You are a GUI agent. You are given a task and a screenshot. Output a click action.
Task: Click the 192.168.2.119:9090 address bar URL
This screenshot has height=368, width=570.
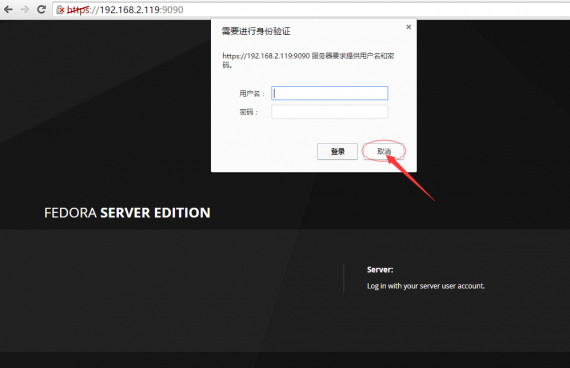[125, 10]
